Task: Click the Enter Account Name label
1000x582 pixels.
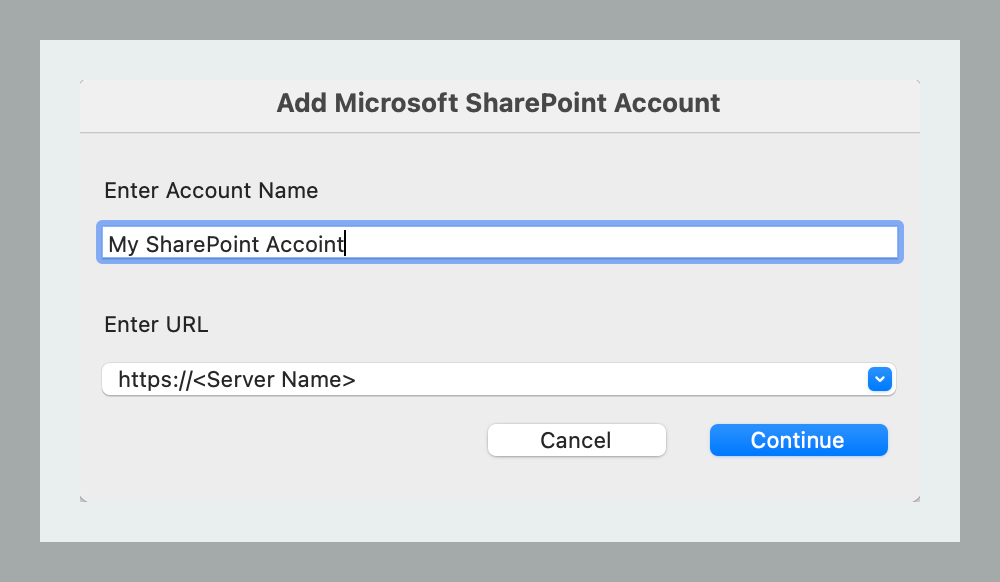Action: tap(211, 190)
